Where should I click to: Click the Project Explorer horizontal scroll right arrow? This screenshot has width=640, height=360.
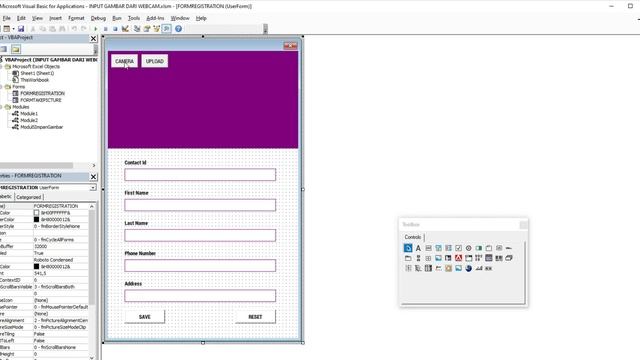coord(94,165)
